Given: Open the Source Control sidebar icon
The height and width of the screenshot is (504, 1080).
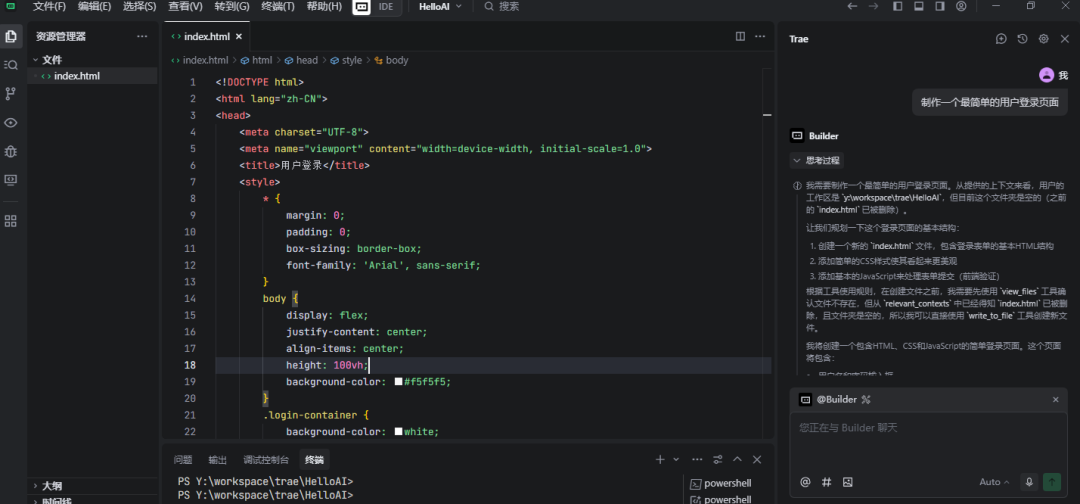Looking at the screenshot, I should (10, 93).
